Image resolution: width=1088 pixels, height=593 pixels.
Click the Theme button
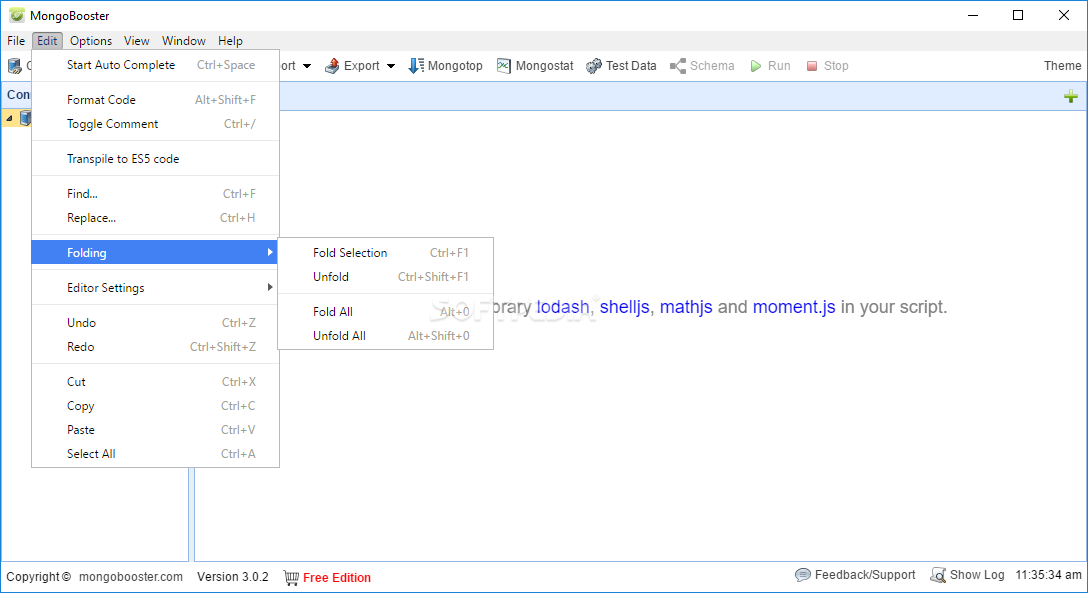pyautogui.click(x=1062, y=66)
